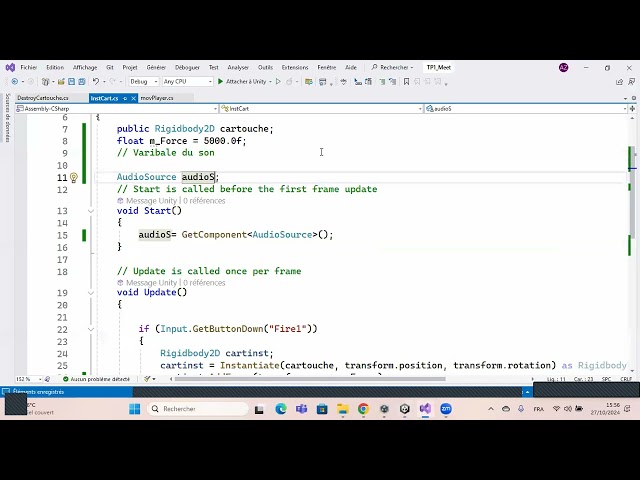Screen dimensions: 640x480
Task: Click the uncomment selection toolbar icon
Action: pos(392,82)
